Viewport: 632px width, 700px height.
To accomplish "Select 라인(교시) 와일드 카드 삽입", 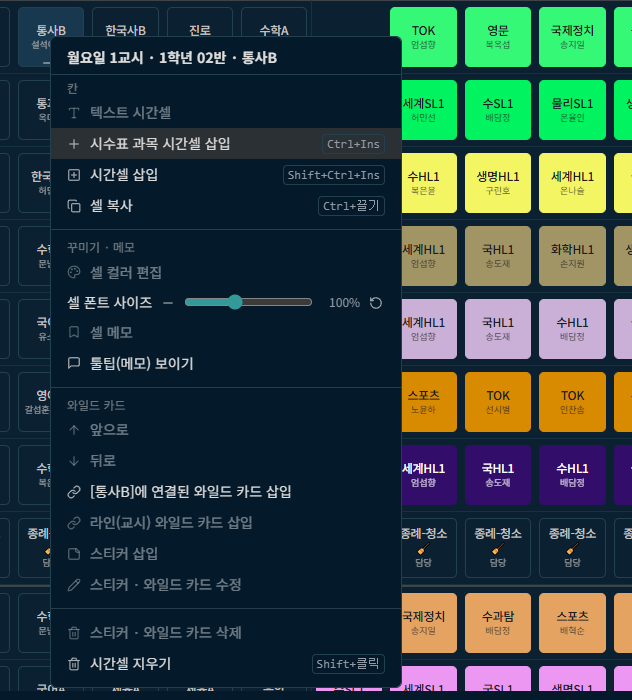I will (226, 523).
